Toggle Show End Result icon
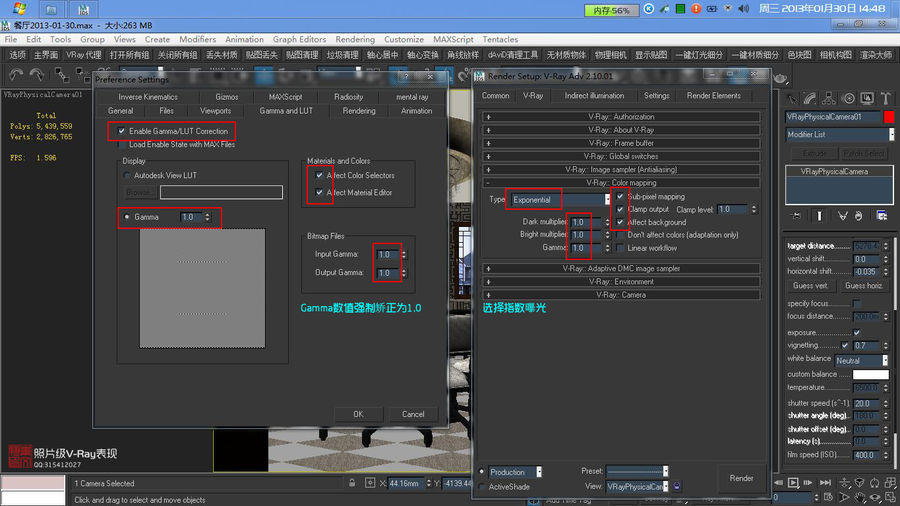This screenshot has width=900, height=506. 819,216
